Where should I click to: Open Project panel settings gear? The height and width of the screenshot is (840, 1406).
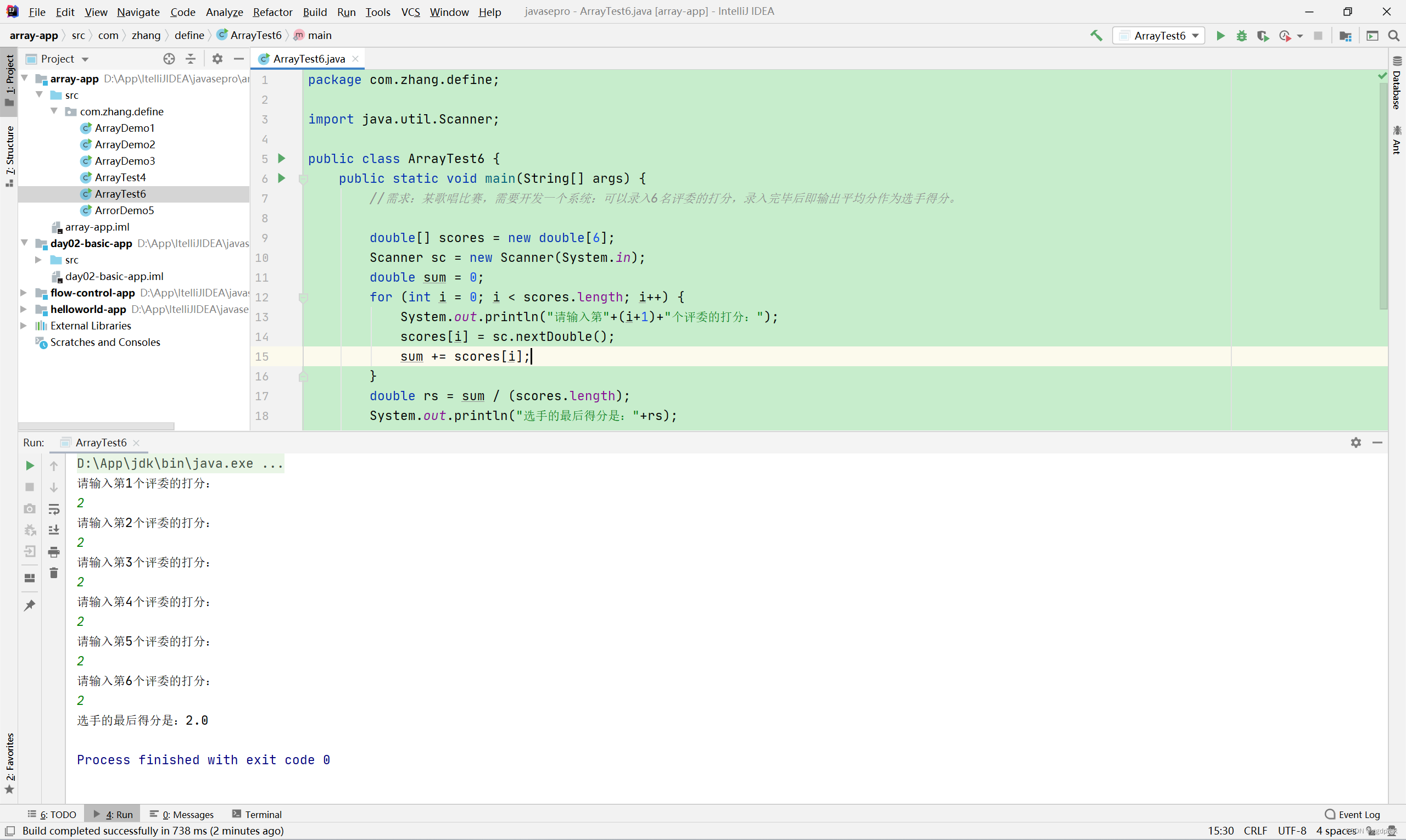pyautogui.click(x=217, y=59)
